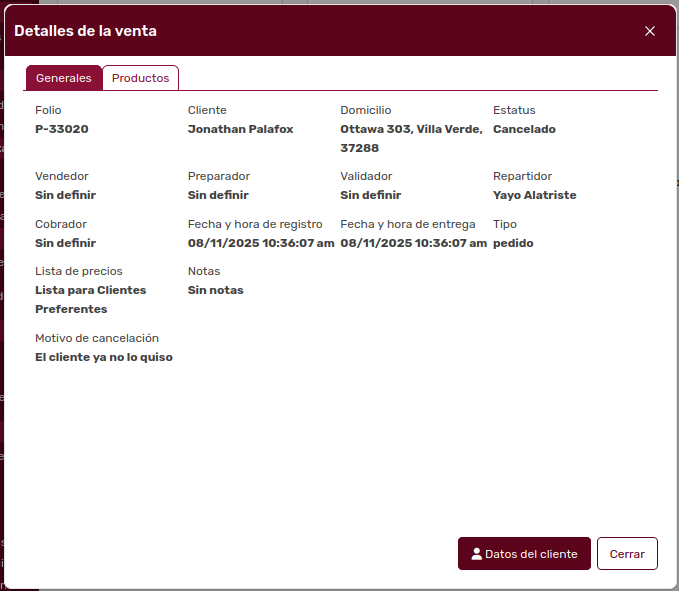
Task: Close the dialog with the X icon
Action: pyautogui.click(x=650, y=31)
